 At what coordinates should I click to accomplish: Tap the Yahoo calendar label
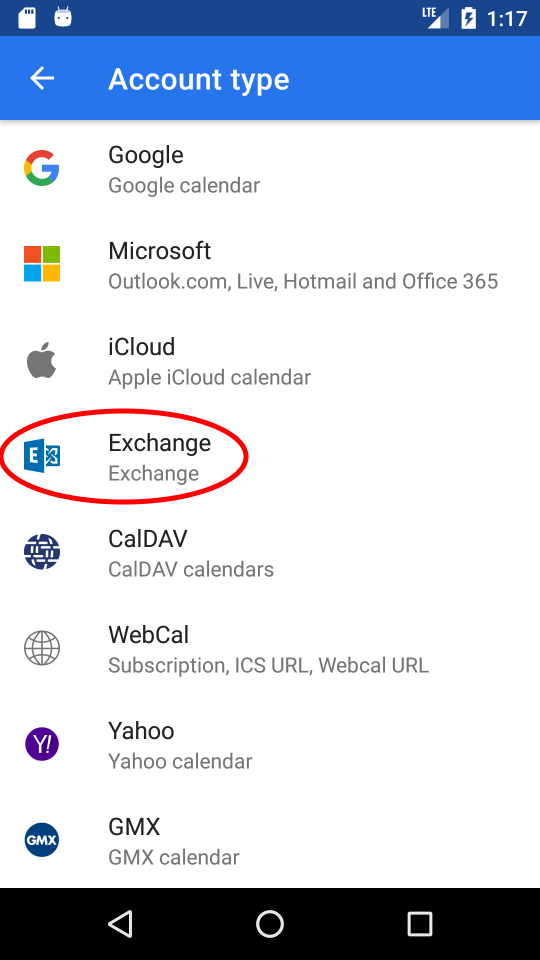pyautogui.click(x=180, y=761)
